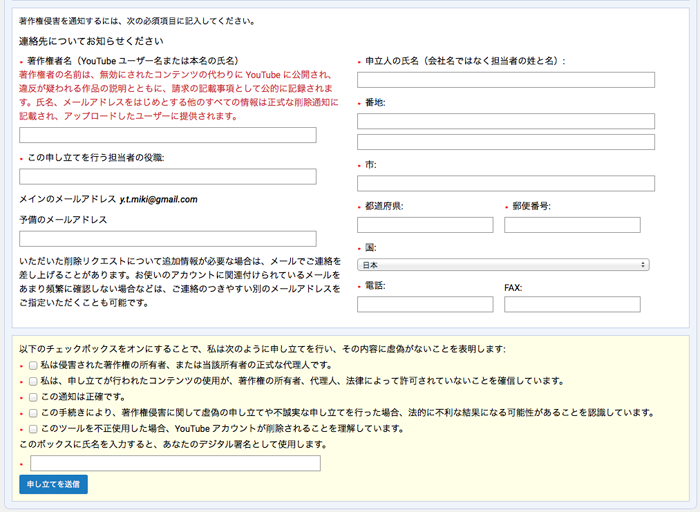Click the 市 city input field

coord(506,183)
